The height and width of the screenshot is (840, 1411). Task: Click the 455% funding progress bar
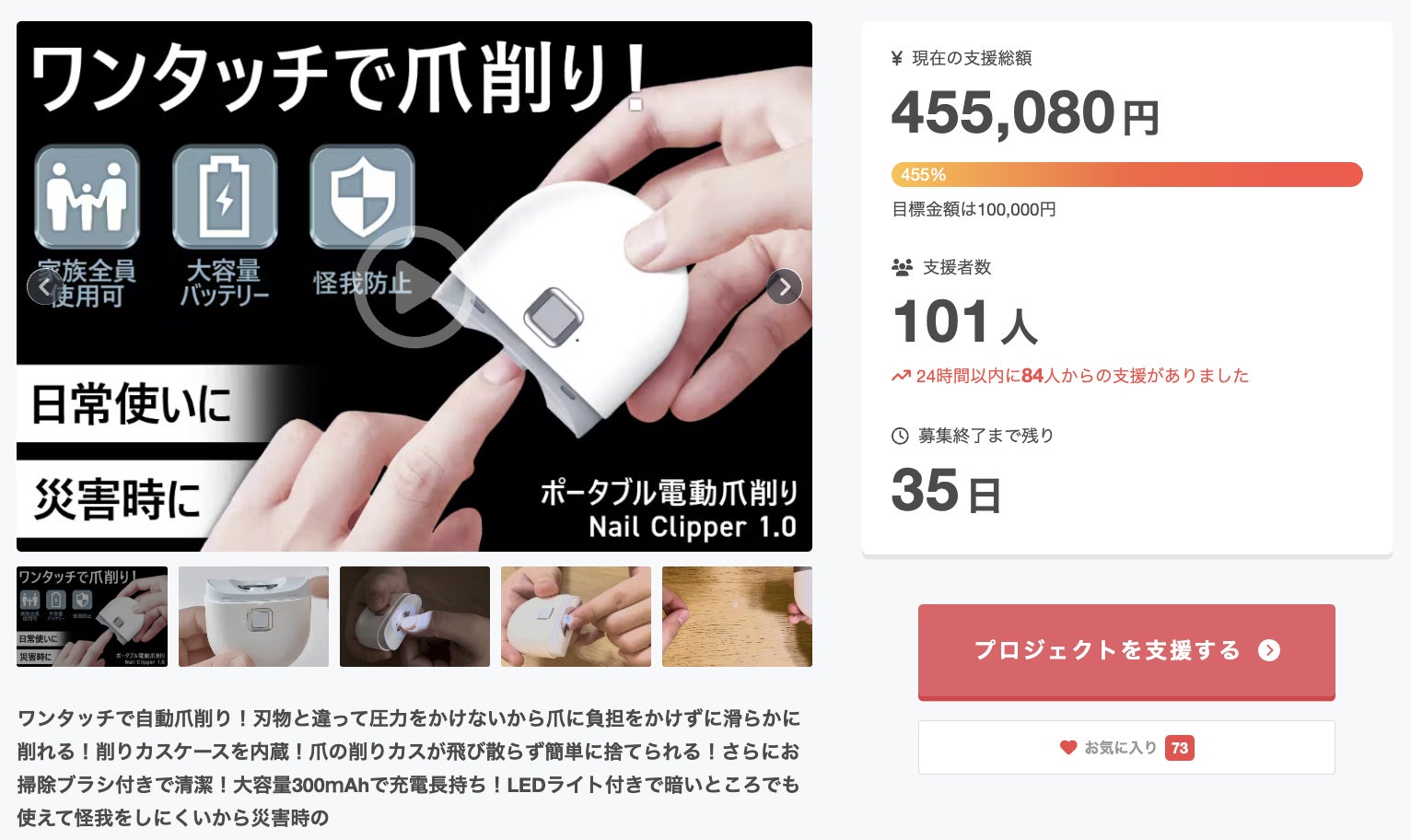(x=1126, y=174)
